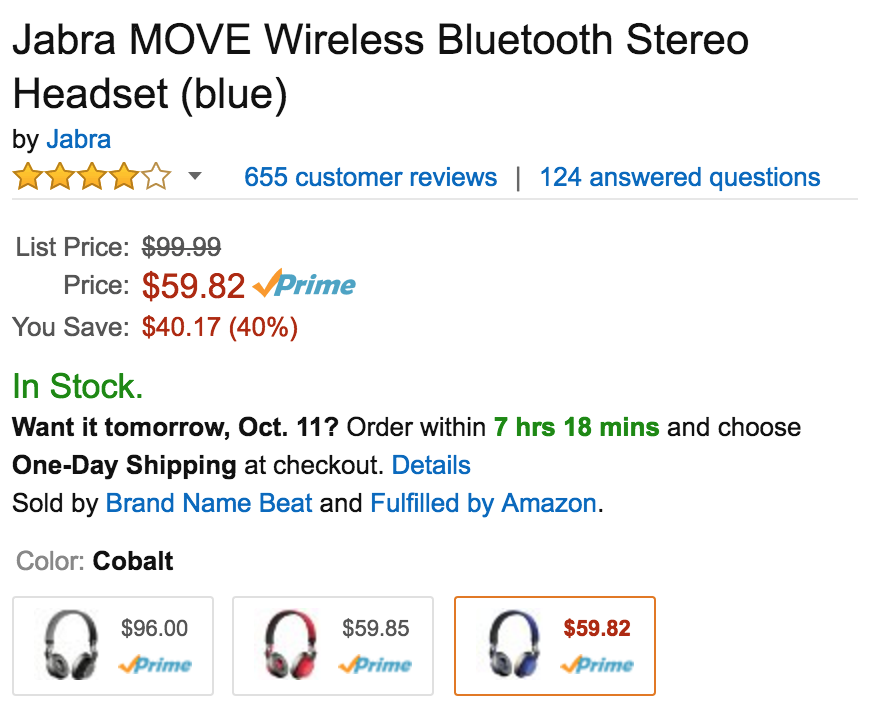The height and width of the screenshot is (714, 880).
Task: Click Prime logo in $96.00 swatch
Action: pos(155,664)
